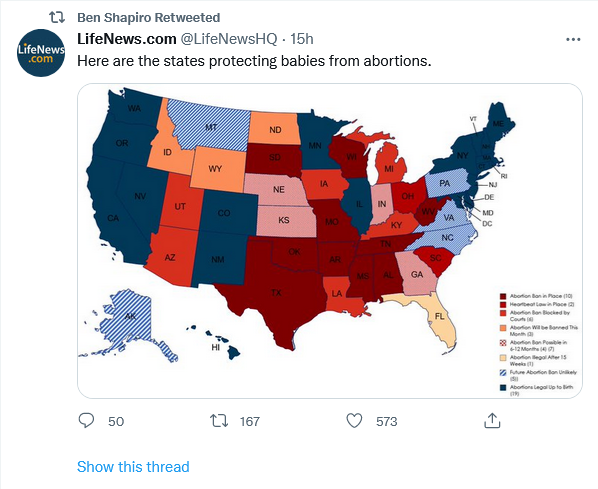This screenshot has width=598, height=489.
Task: Click the Florida state on the map
Action: [439, 317]
